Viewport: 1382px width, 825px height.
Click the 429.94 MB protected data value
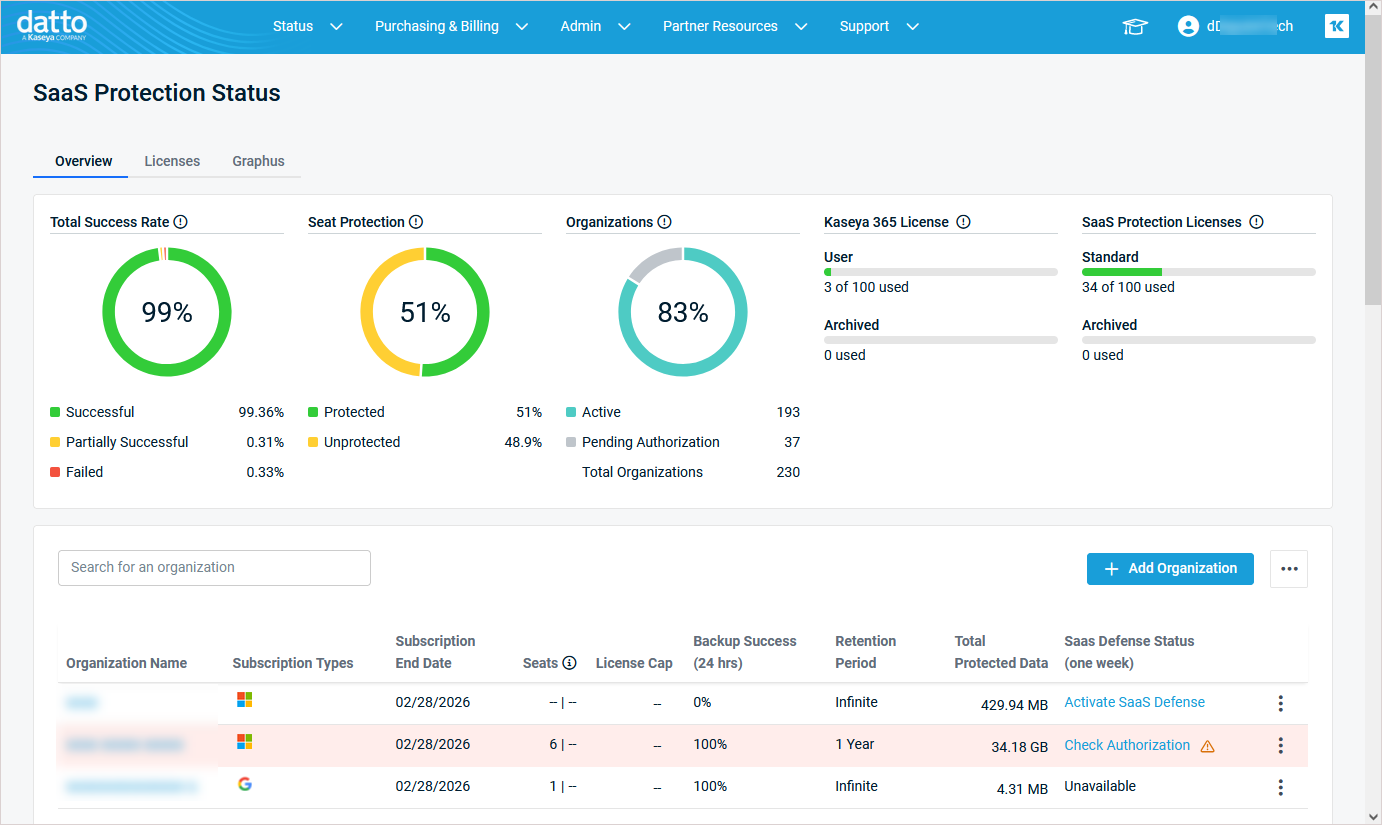(1014, 705)
